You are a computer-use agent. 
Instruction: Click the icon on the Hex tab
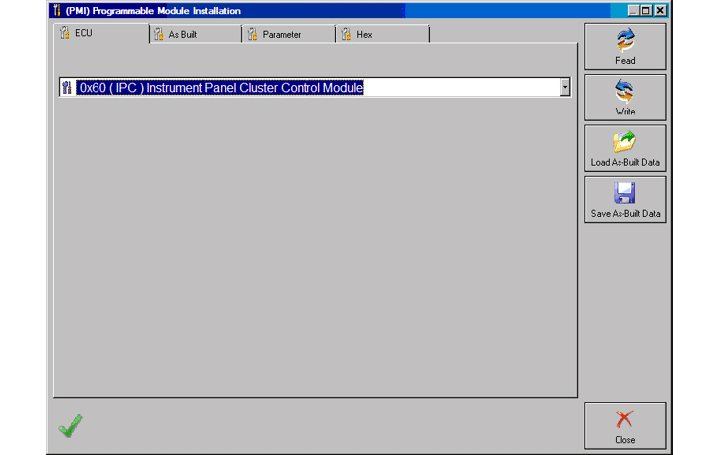click(346, 35)
